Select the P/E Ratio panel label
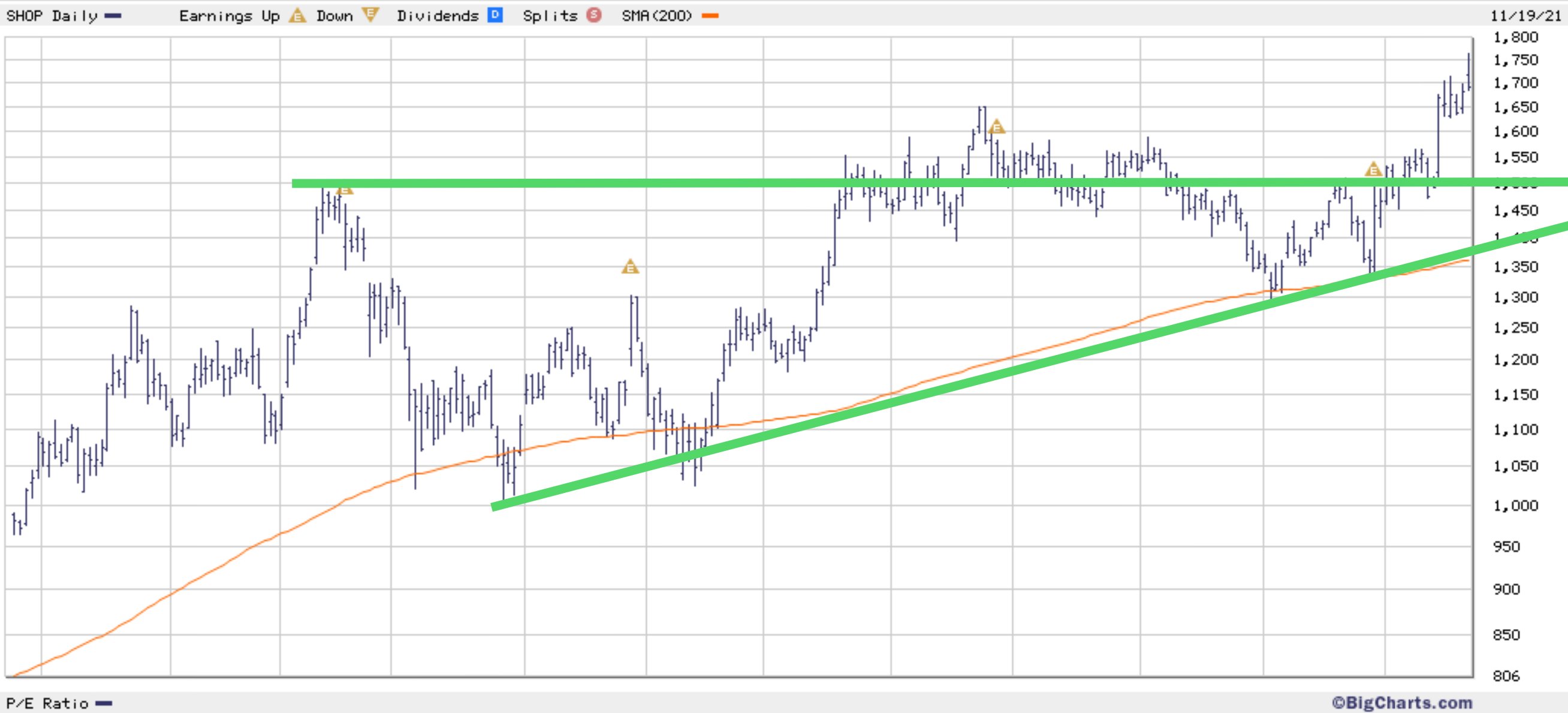Screen dimensions: 1568x713 pos(47,703)
